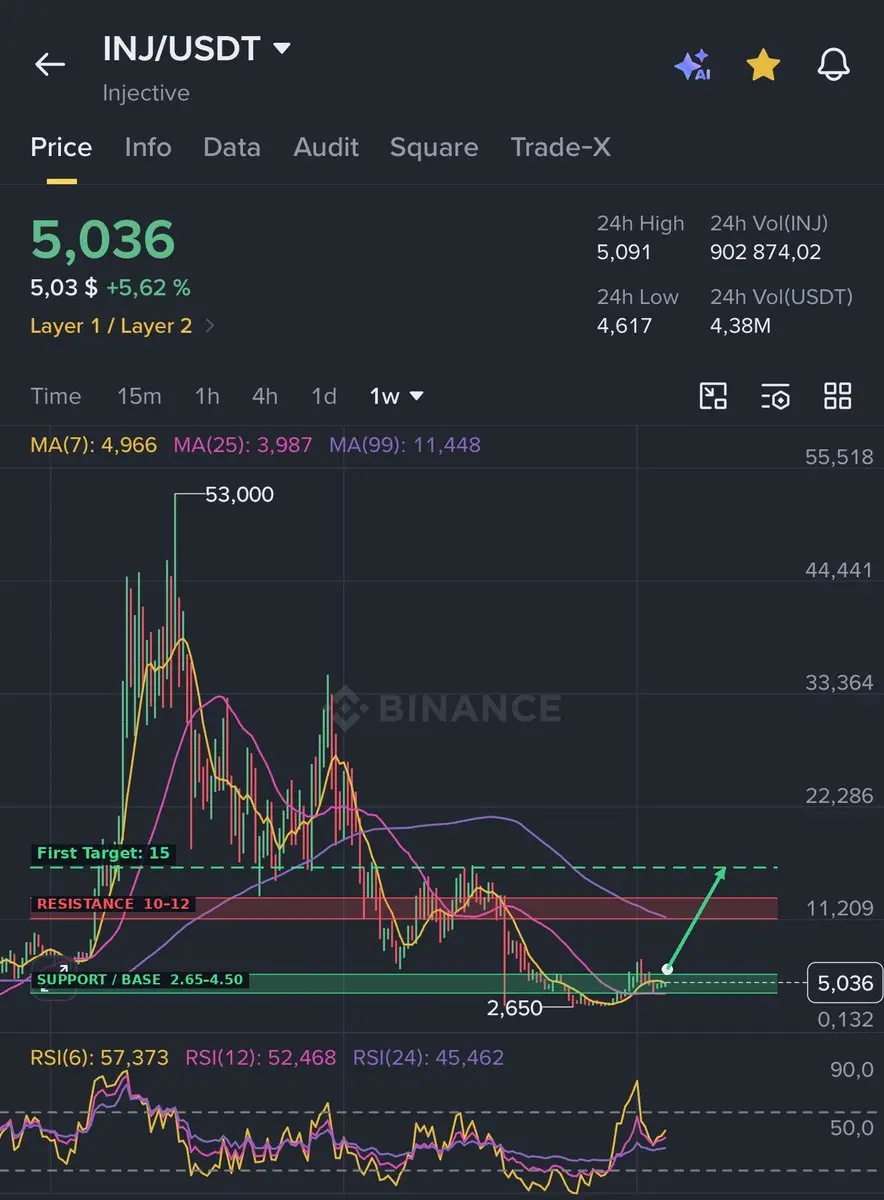Open chart picture-in-picture icon
Image resolution: width=884 pixels, height=1200 pixels.
click(x=713, y=396)
